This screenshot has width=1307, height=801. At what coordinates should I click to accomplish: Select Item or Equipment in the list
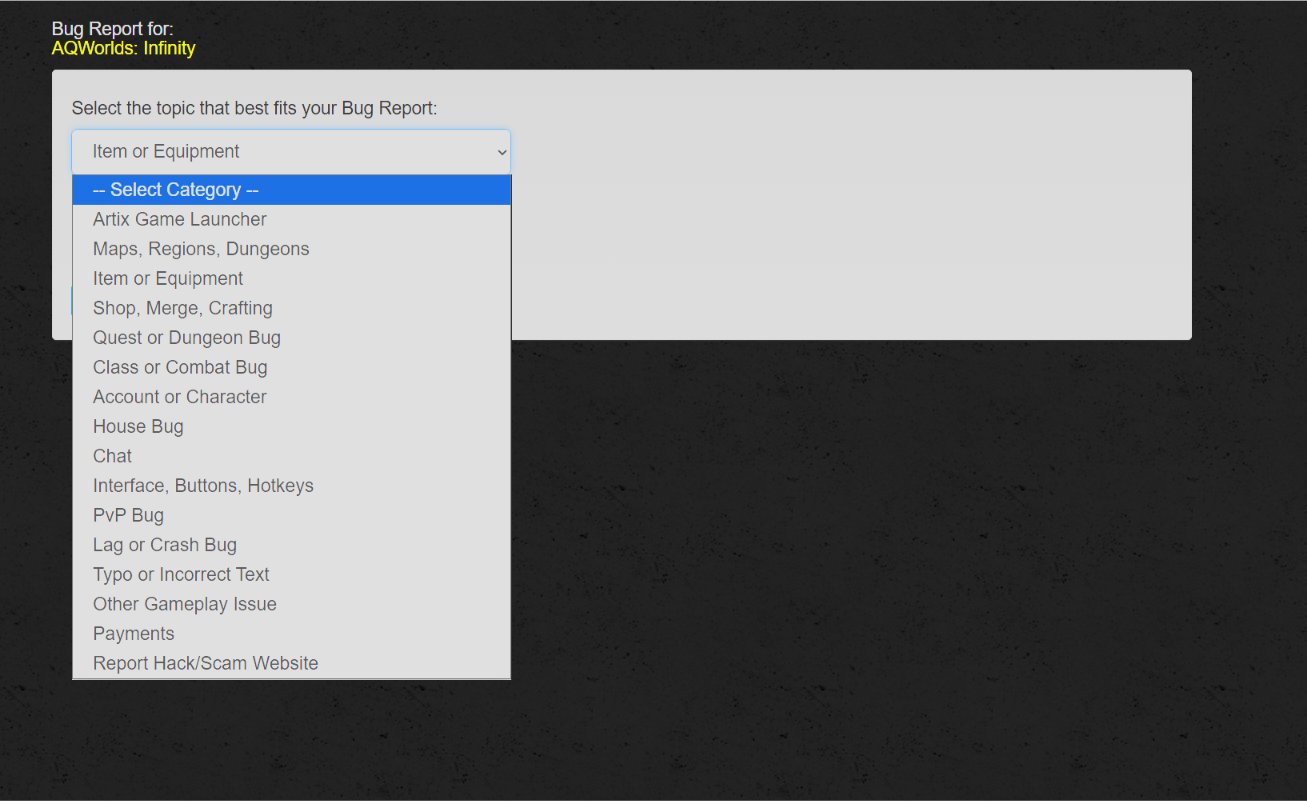point(291,278)
